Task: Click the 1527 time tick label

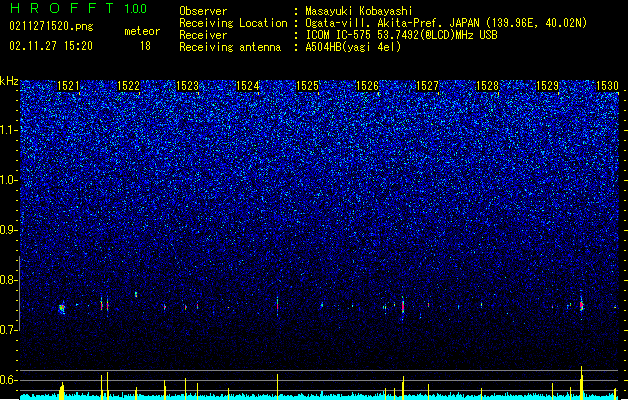Action: [x=427, y=86]
